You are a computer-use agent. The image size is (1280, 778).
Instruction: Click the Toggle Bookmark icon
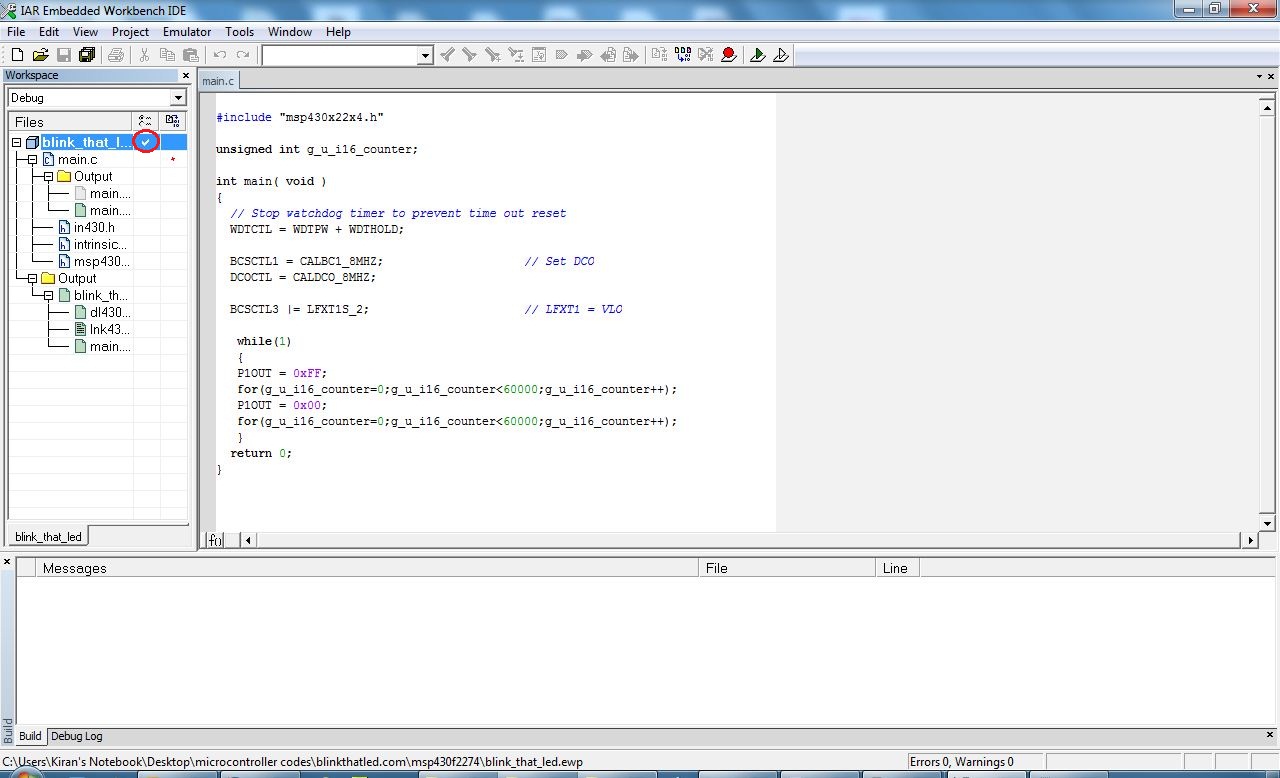[x=561, y=55]
